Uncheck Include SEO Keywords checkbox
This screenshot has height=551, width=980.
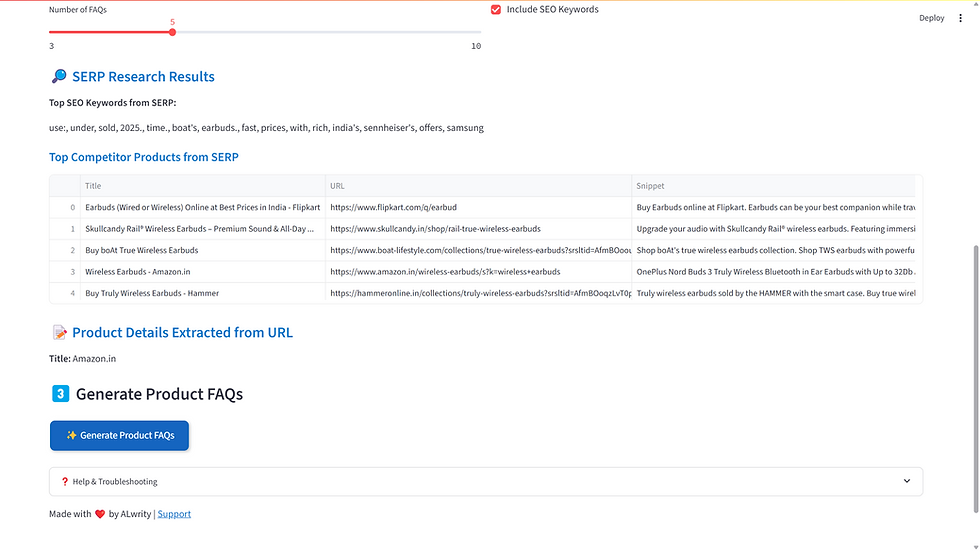(496, 9)
